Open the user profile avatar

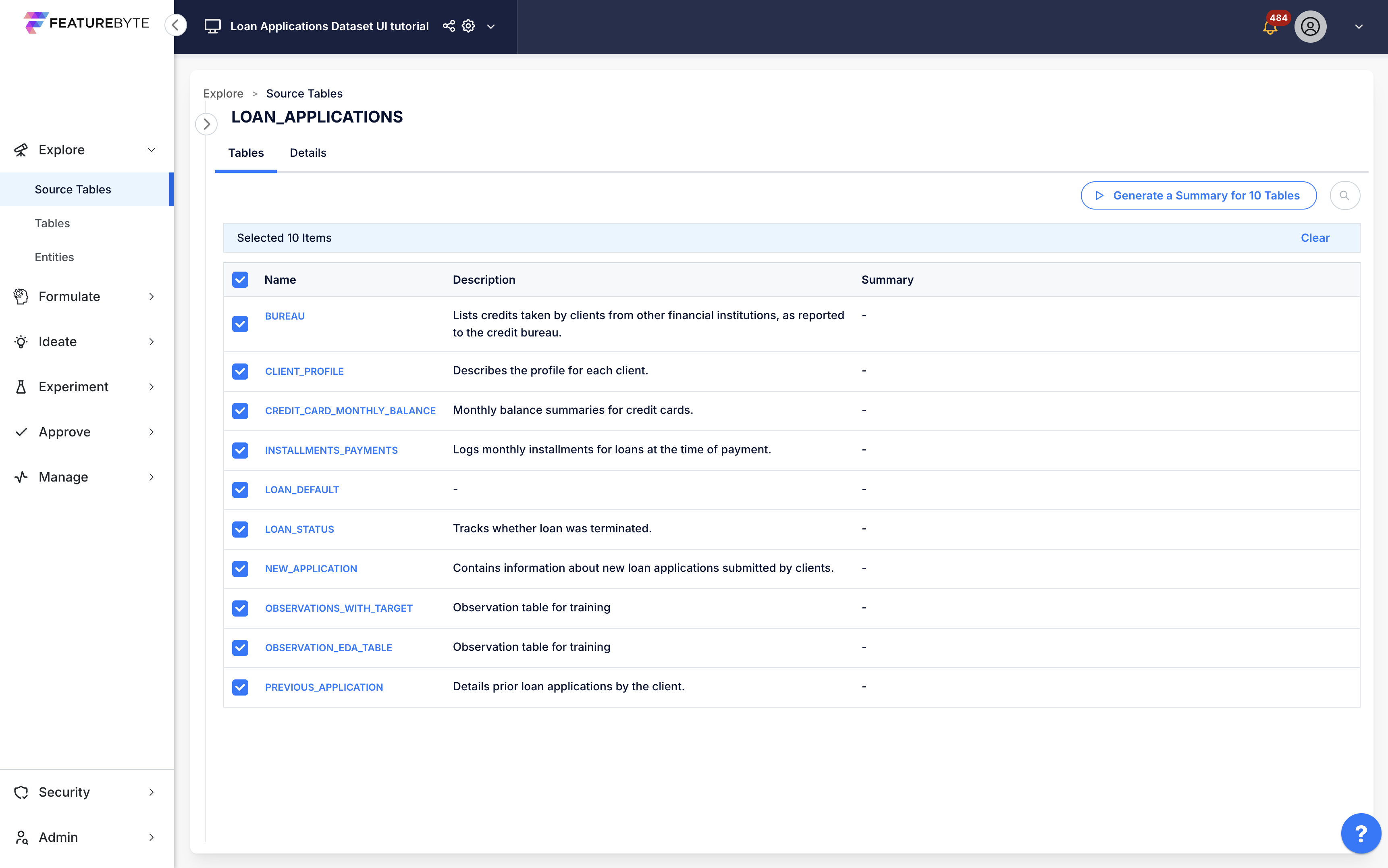point(1310,27)
